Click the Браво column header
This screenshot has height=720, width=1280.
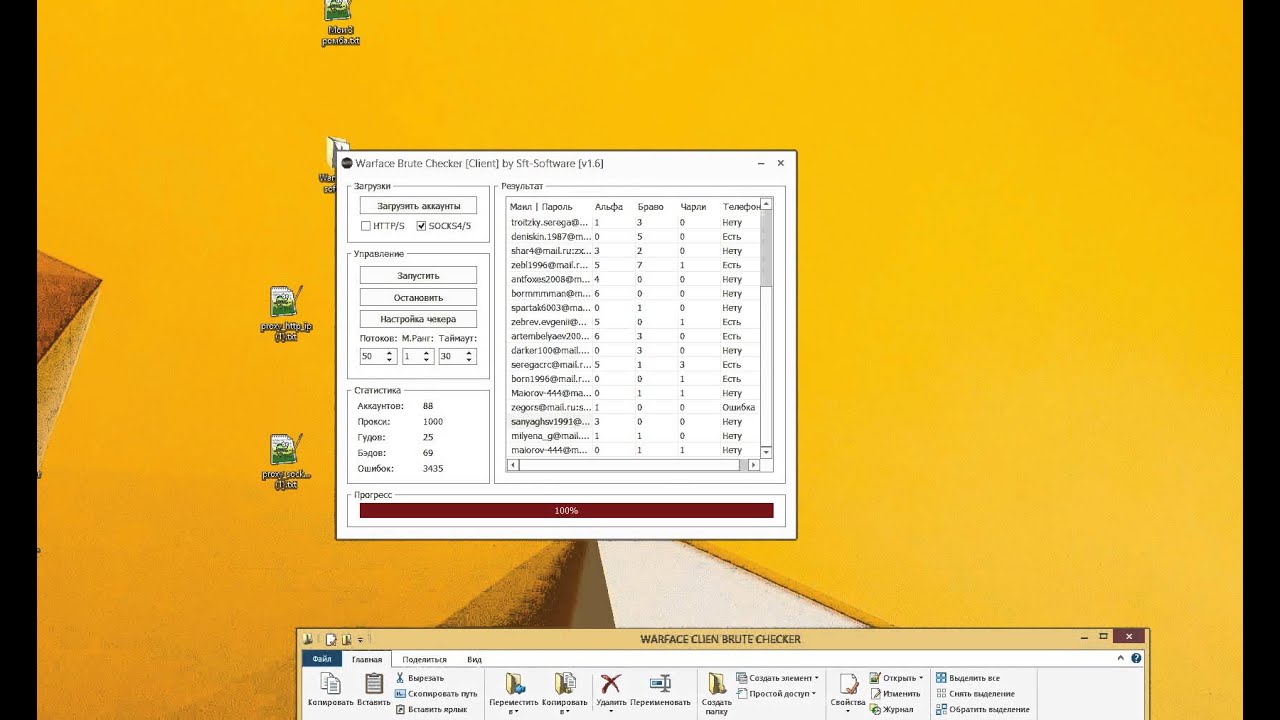(650, 207)
